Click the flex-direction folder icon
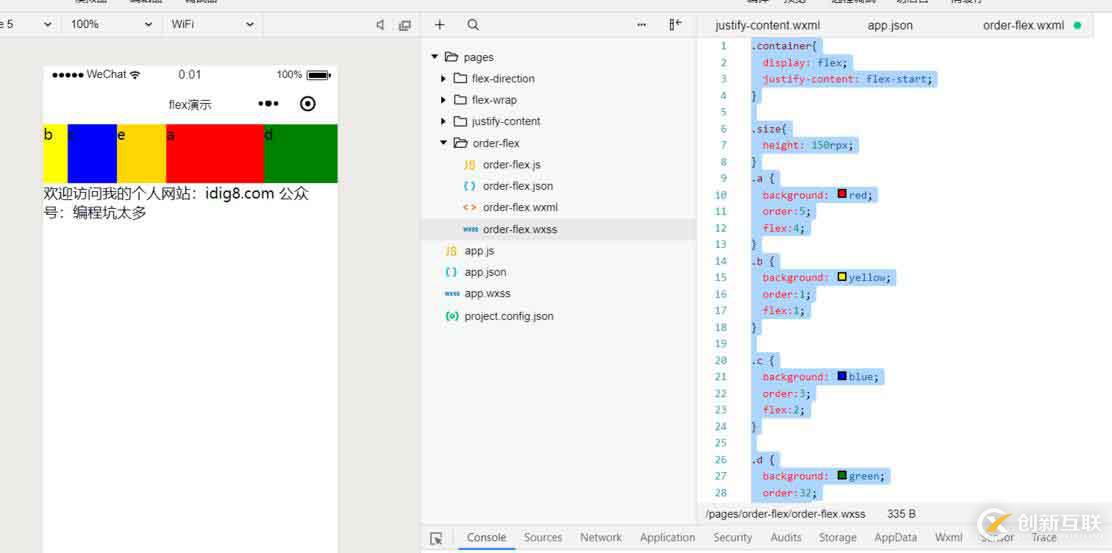The image size is (1112, 553). (x=460, y=79)
